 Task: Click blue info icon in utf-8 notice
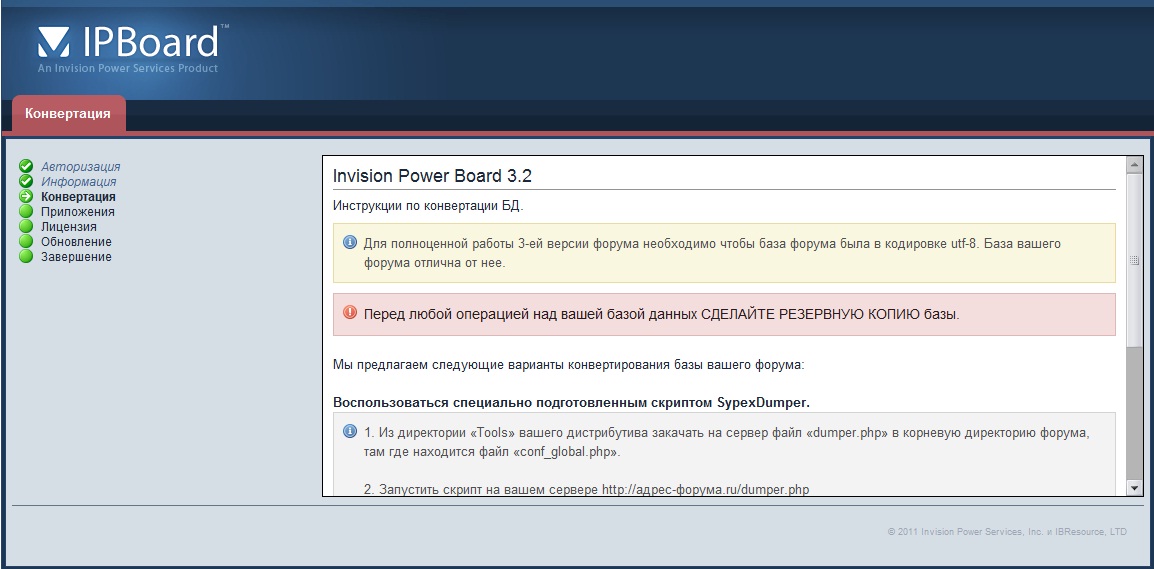click(350, 243)
